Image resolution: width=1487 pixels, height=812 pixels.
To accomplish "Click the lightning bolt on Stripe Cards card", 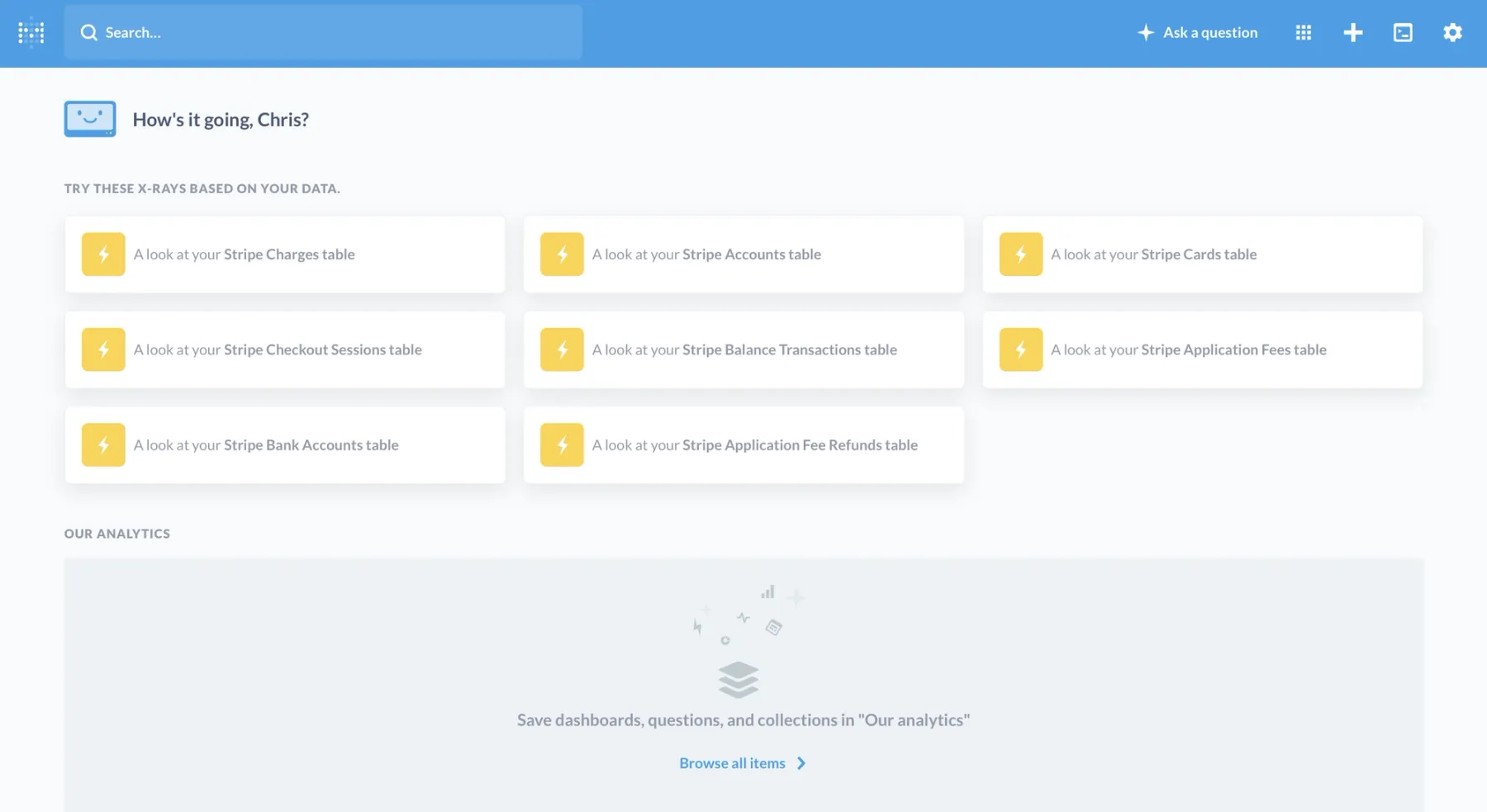I will point(1020,254).
